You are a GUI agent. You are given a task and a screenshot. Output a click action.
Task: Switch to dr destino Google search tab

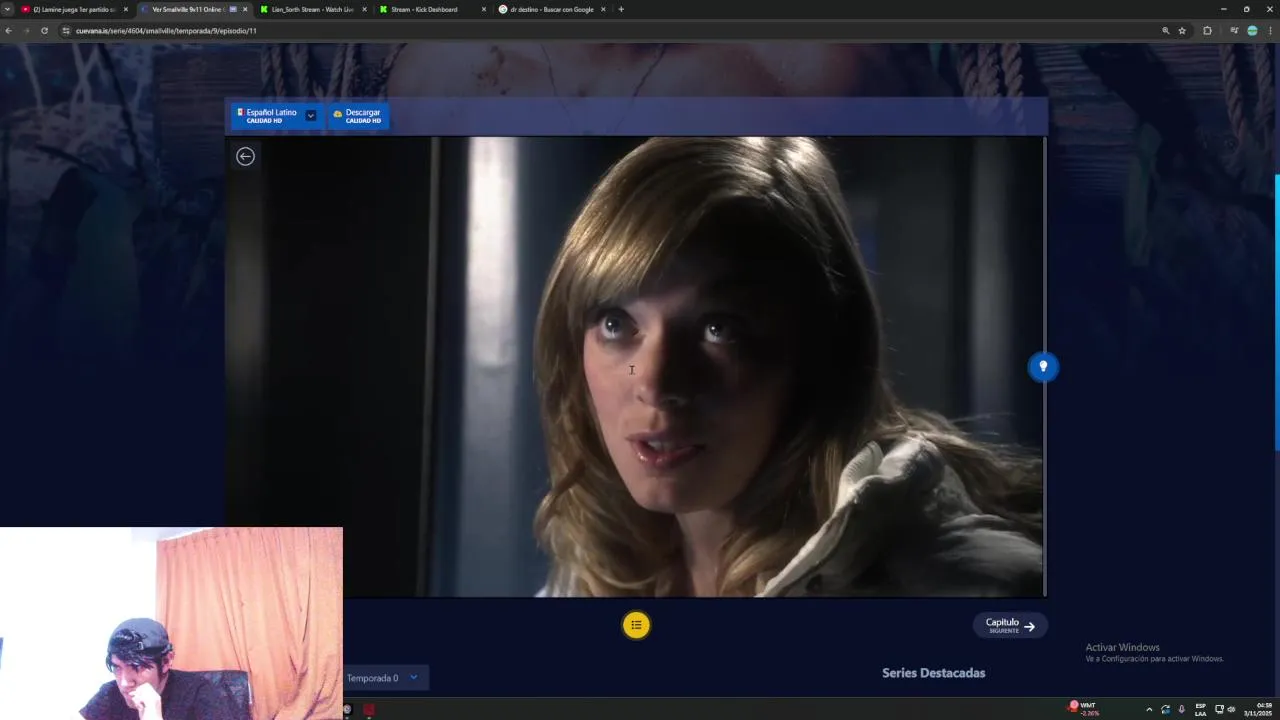tap(551, 9)
